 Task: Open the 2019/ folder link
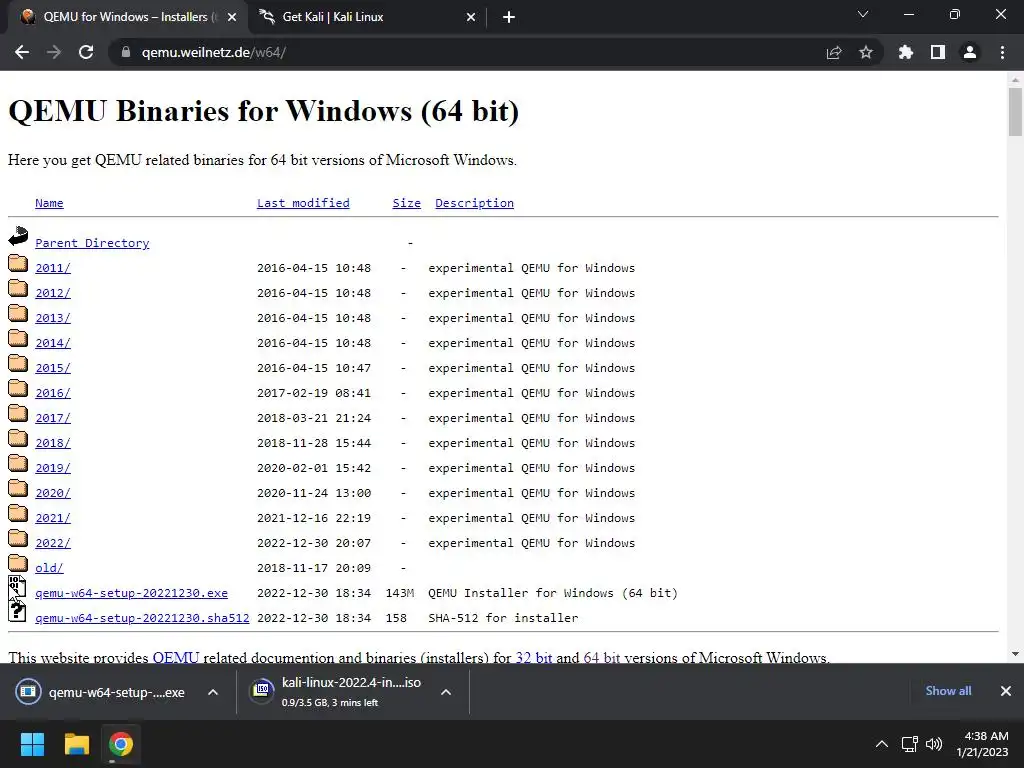53,468
